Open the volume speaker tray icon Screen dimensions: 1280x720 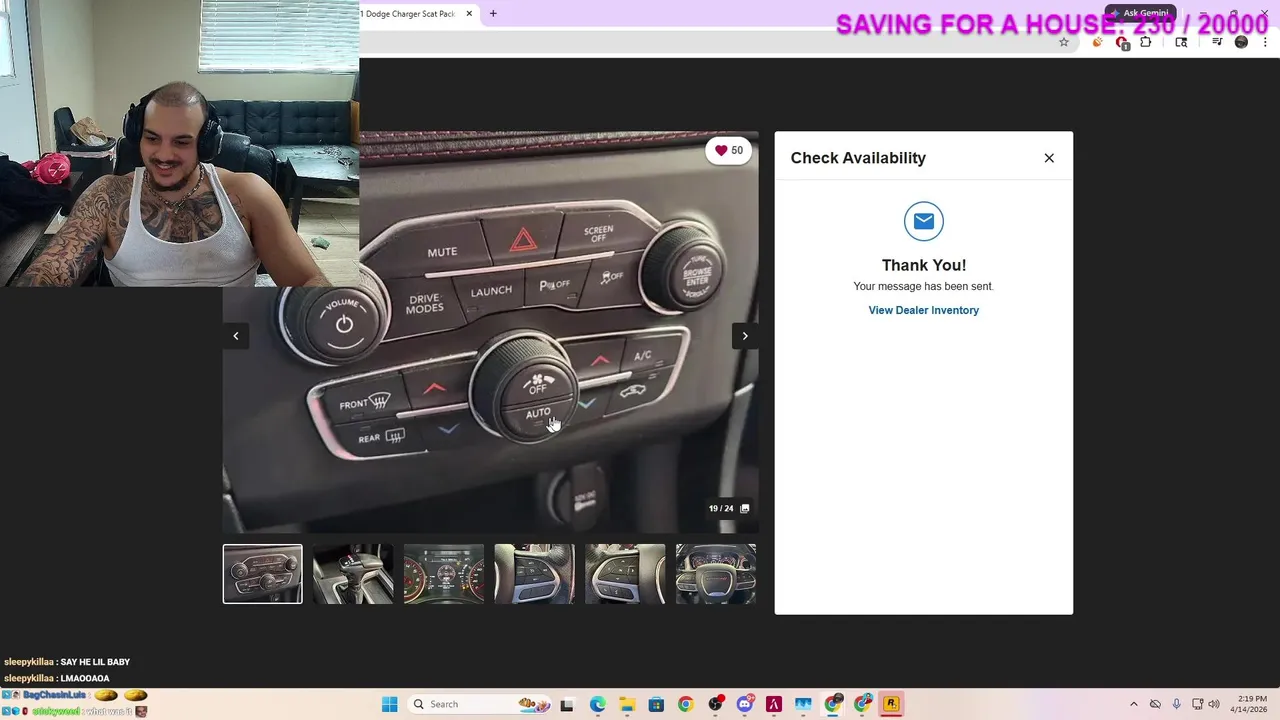click(x=1214, y=704)
